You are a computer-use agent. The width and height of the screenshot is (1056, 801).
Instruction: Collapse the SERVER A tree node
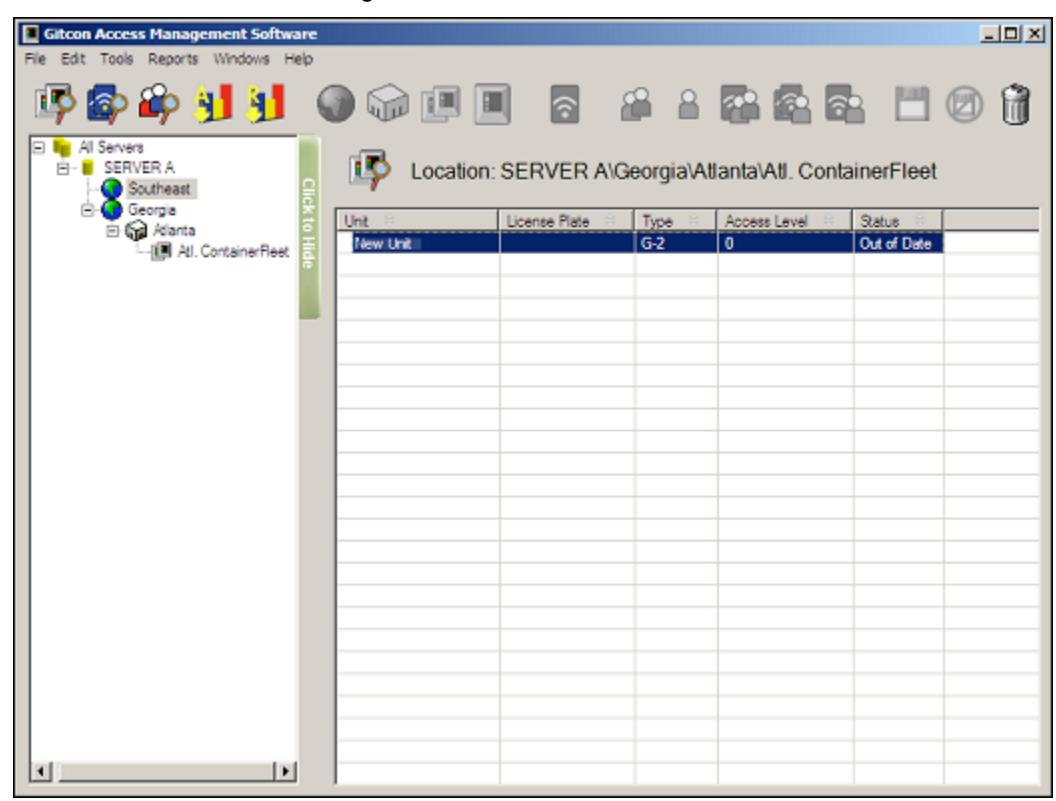click(63, 168)
